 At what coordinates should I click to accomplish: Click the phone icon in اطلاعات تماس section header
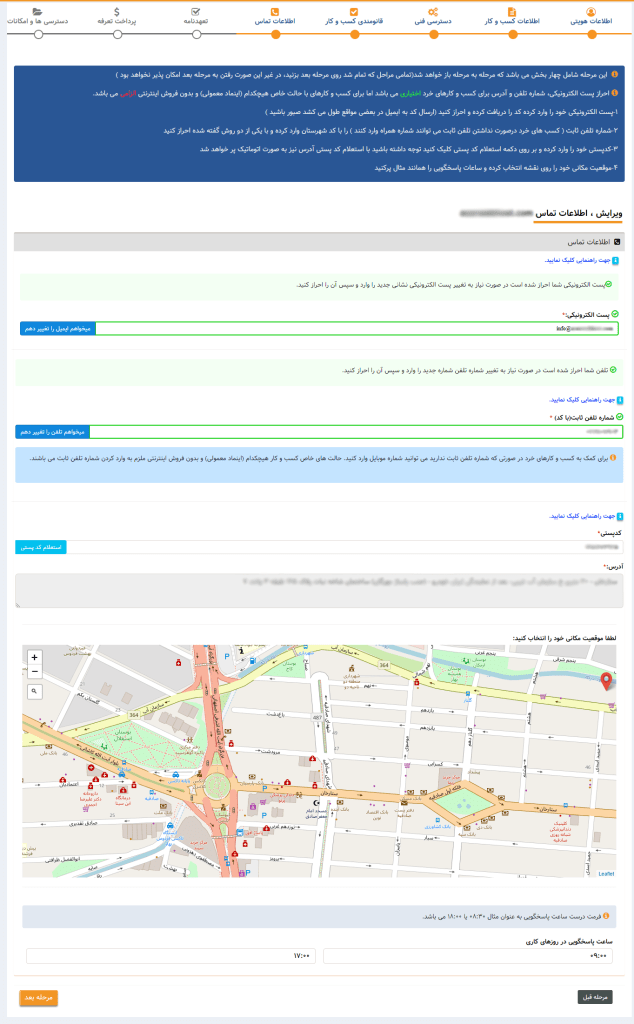pyautogui.click(x=617, y=242)
